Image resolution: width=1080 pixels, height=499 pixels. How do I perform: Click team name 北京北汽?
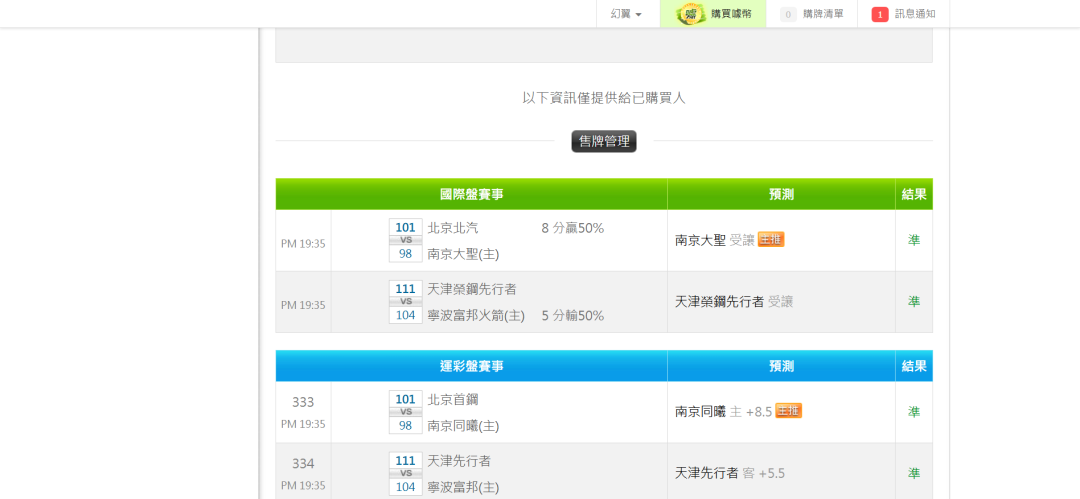(453, 227)
